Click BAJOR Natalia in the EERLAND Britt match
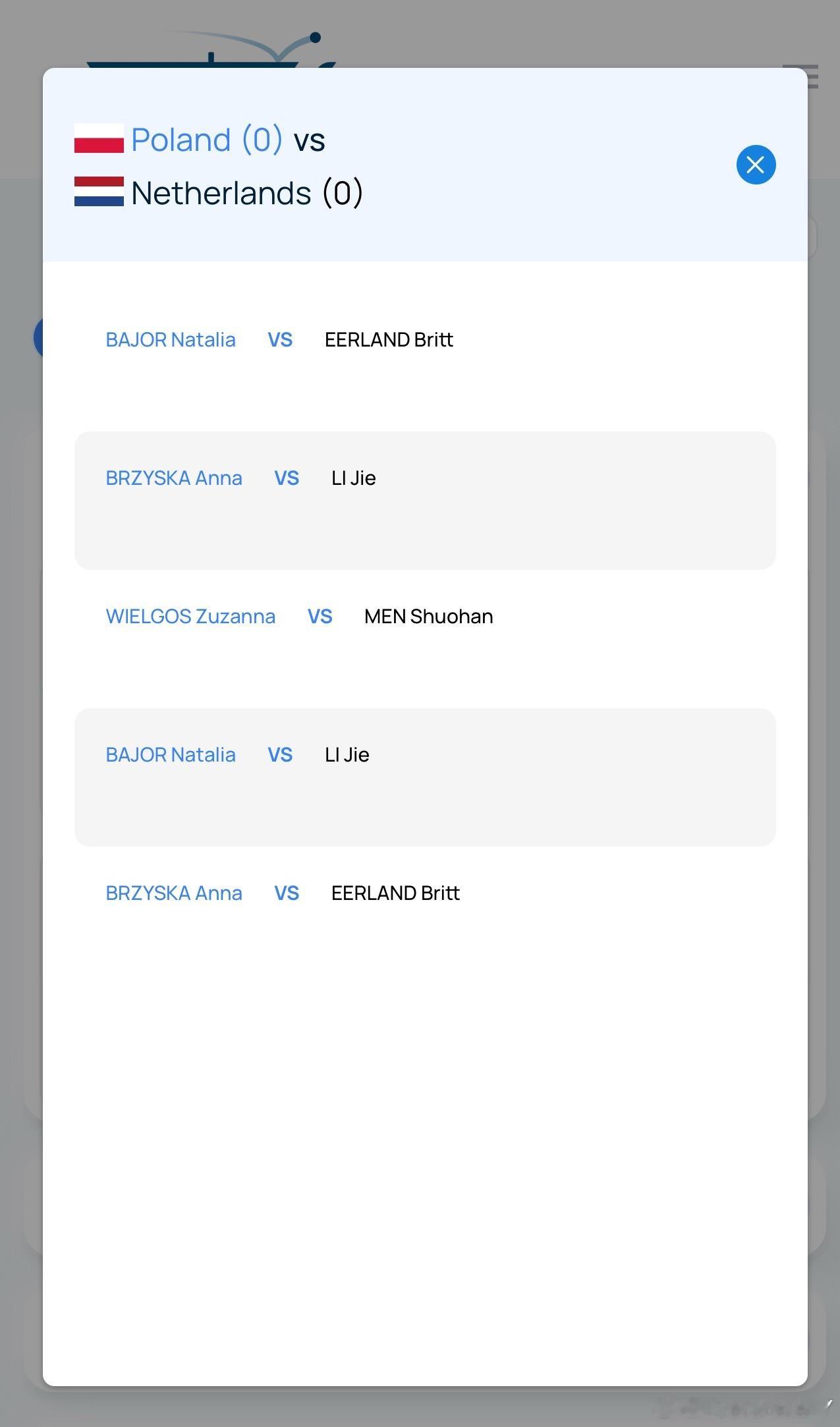 tap(171, 340)
